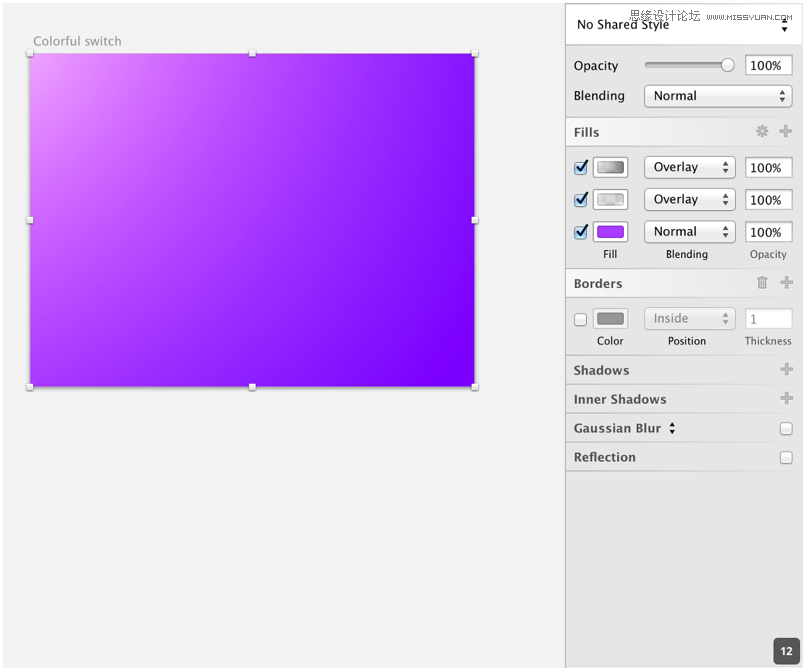The height and width of the screenshot is (671, 803).
Task: Add a new border with plus icon
Action: coord(786,282)
